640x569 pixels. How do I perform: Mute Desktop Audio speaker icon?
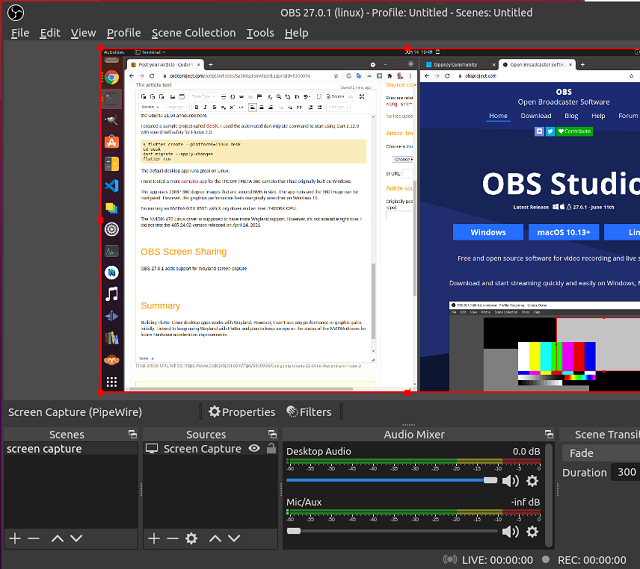[510, 481]
